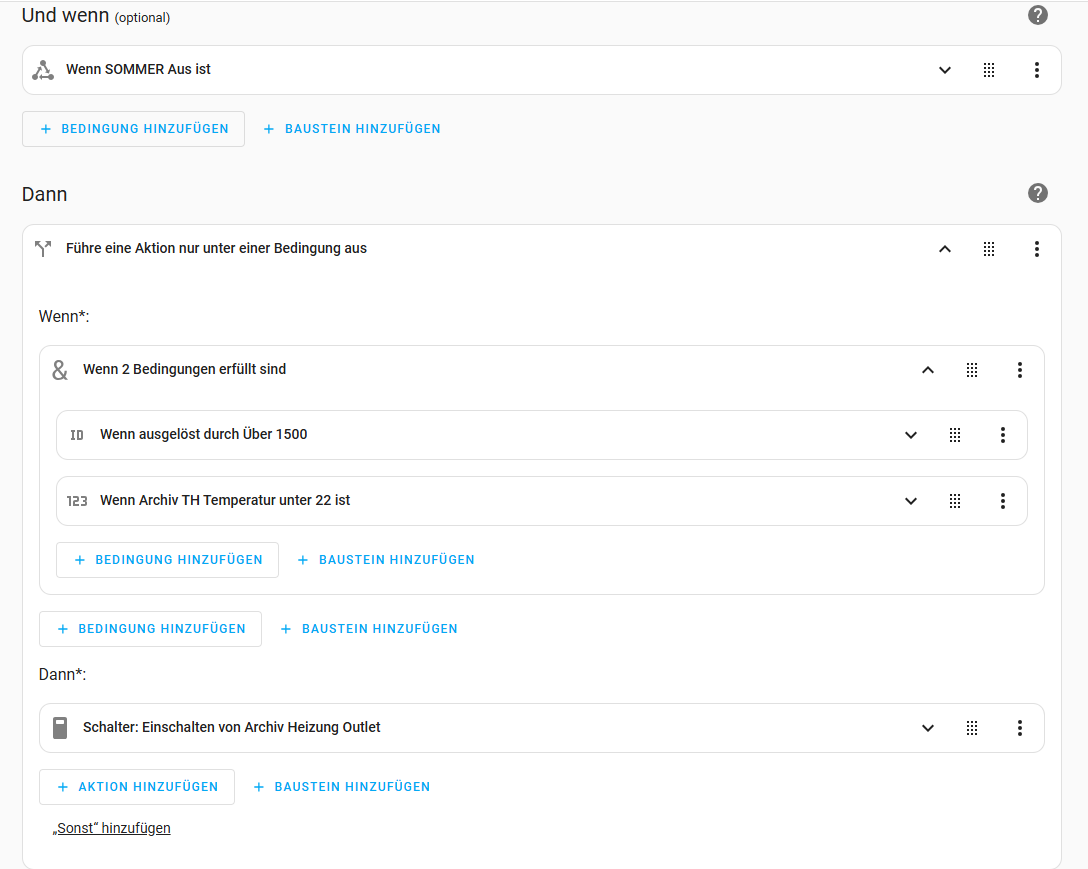
Task: Click 123 numeric icon of Archiv TH Temperatur row
Action: (x=77, y=501)
